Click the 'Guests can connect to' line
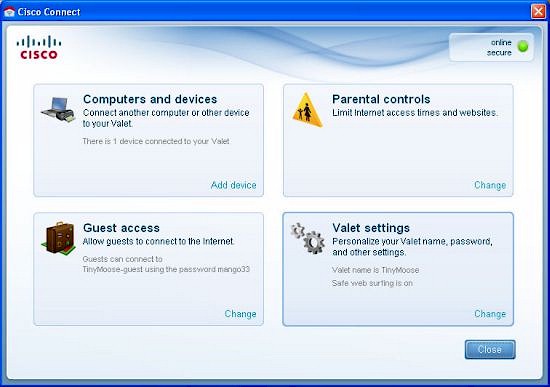 (x=122, y=259)
